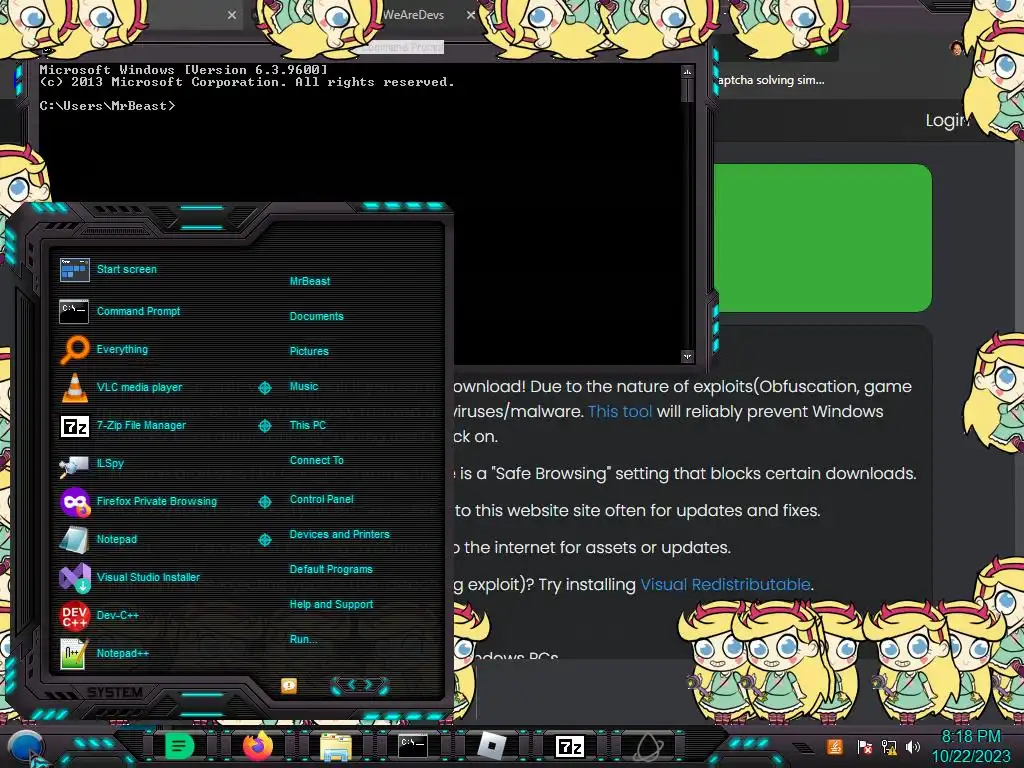
Task: Open This PC from start menu
Action: pyautogui.click(x=308, y=425)
